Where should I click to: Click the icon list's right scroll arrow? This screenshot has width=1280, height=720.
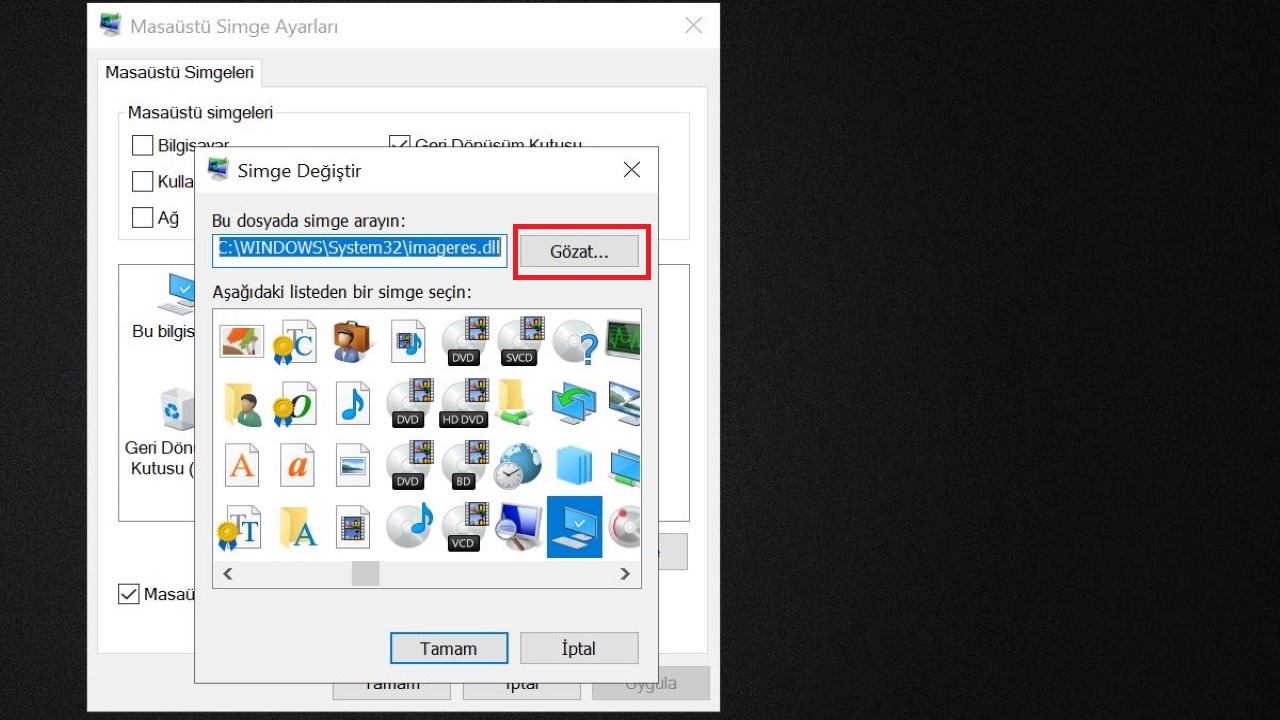(x=625, y=574)
